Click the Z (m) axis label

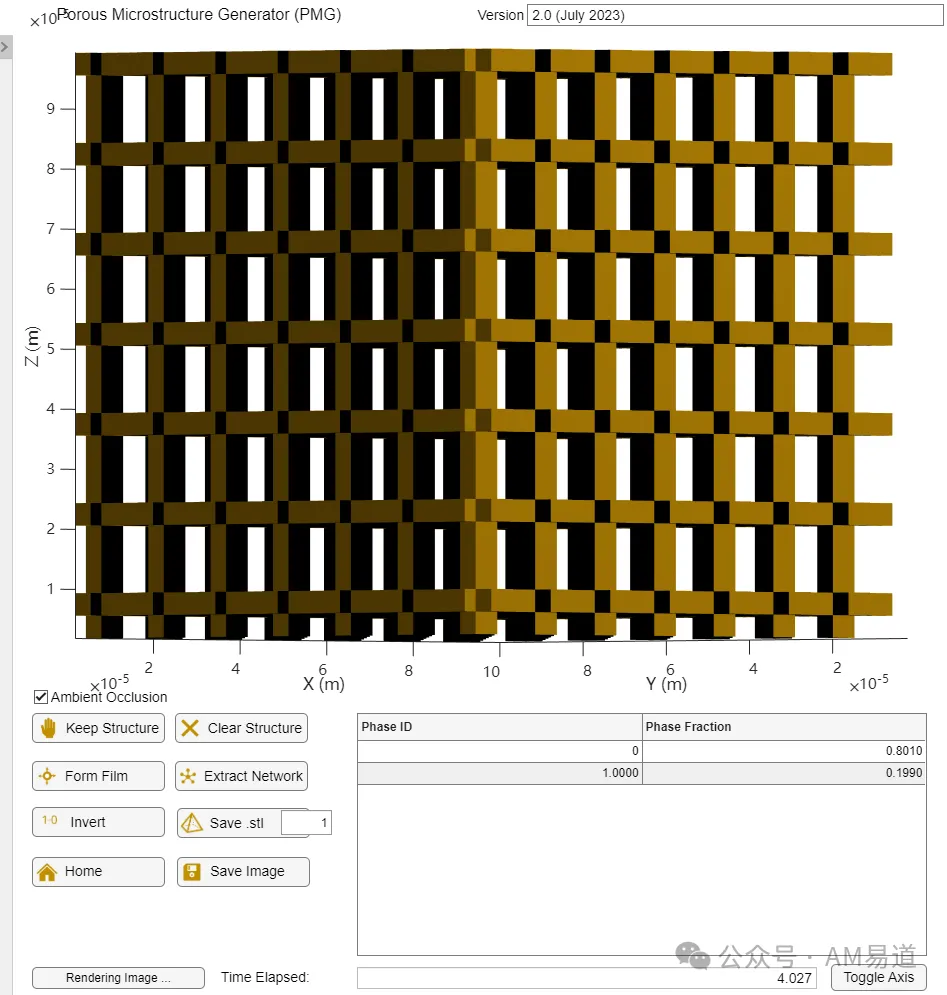click(32, 346)
